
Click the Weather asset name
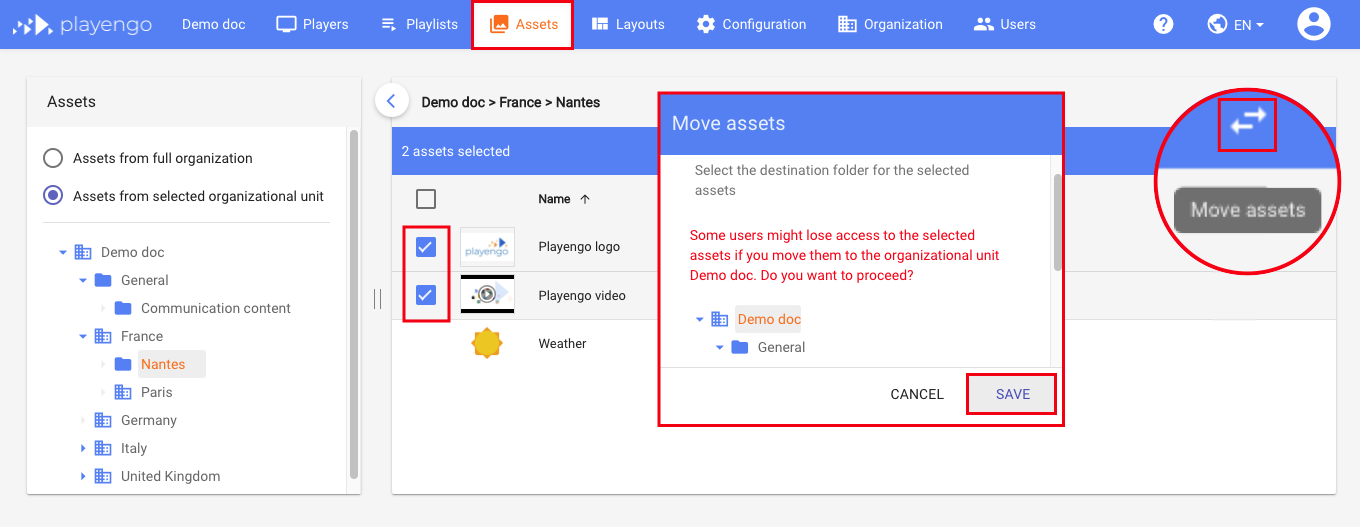pyautogui.click(x=562, y=343)
